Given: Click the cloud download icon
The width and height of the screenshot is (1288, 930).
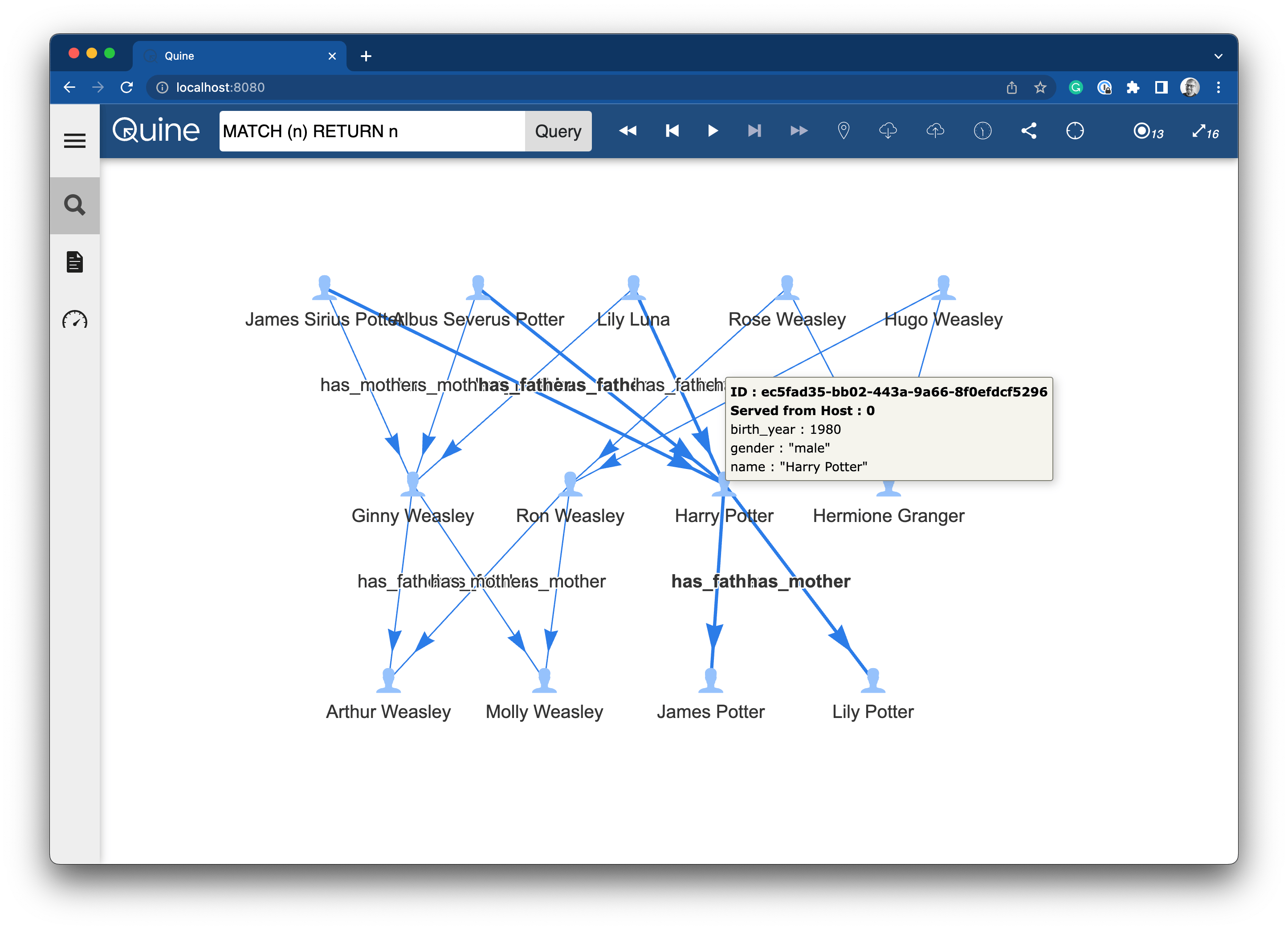Looking at the screenshot, I should (x=888, y=131).
